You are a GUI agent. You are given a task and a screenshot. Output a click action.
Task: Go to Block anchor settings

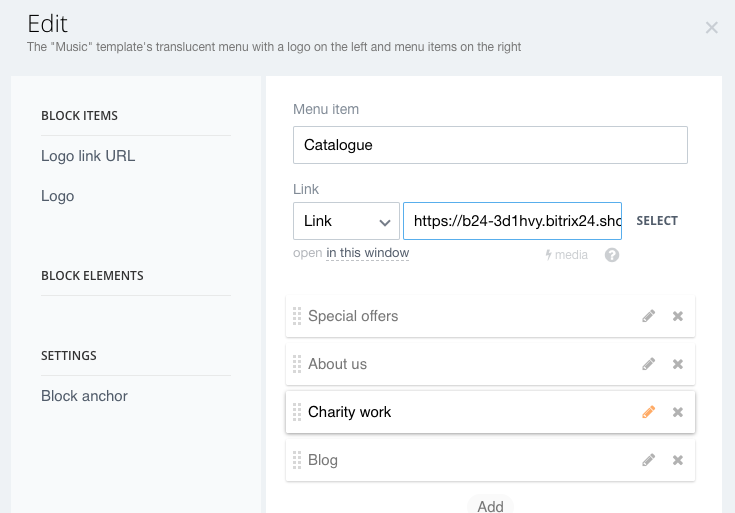84,396
